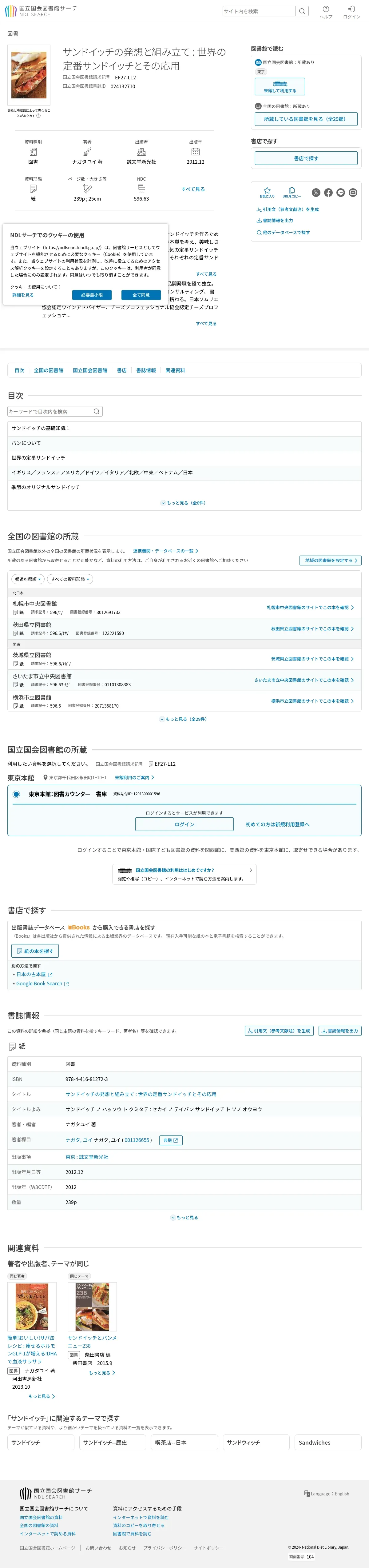
Task: Click the 図書 material type icon
Action: [x=33, y=152]
